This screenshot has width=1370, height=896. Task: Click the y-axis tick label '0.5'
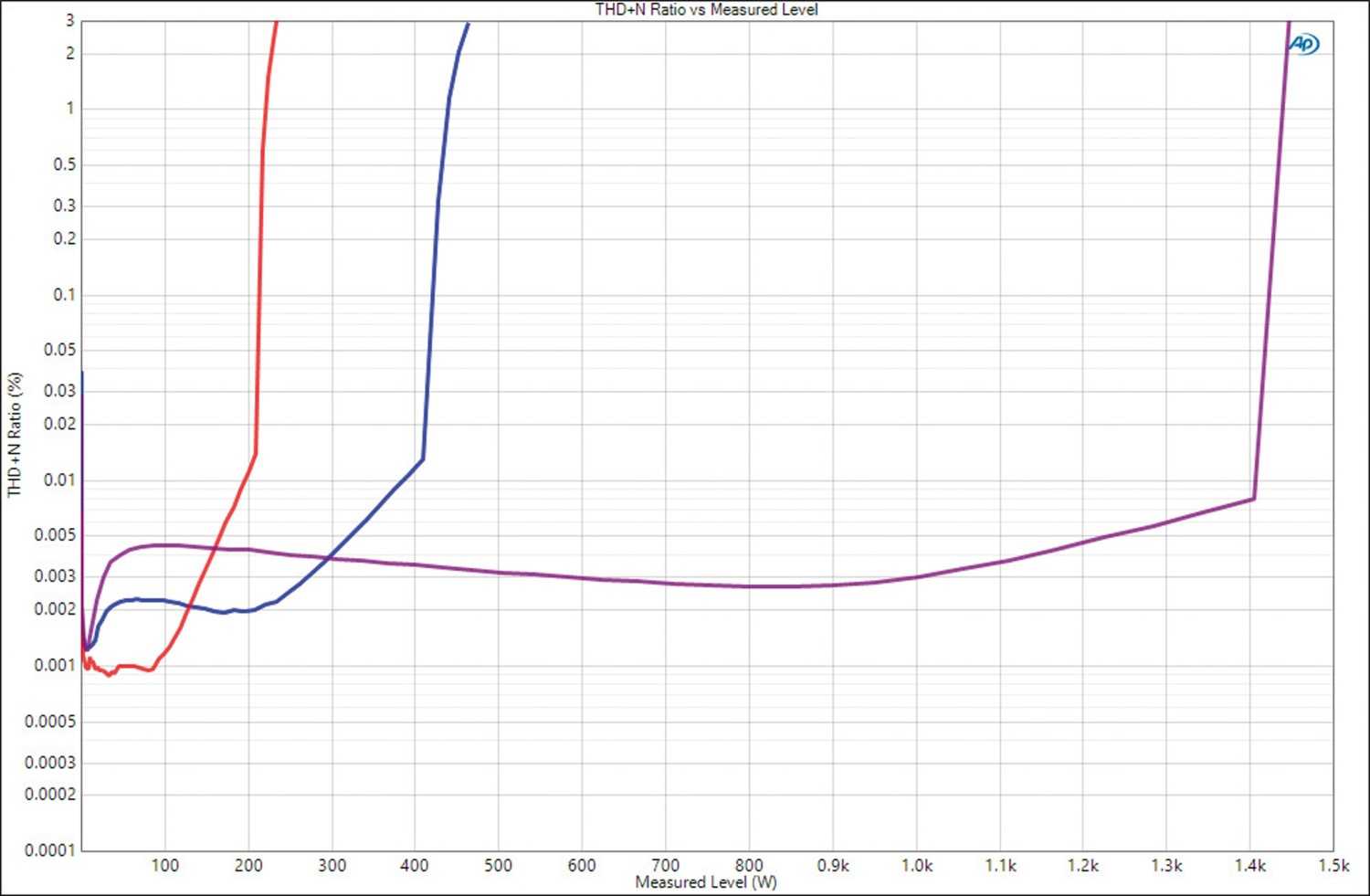pos(65,164)
